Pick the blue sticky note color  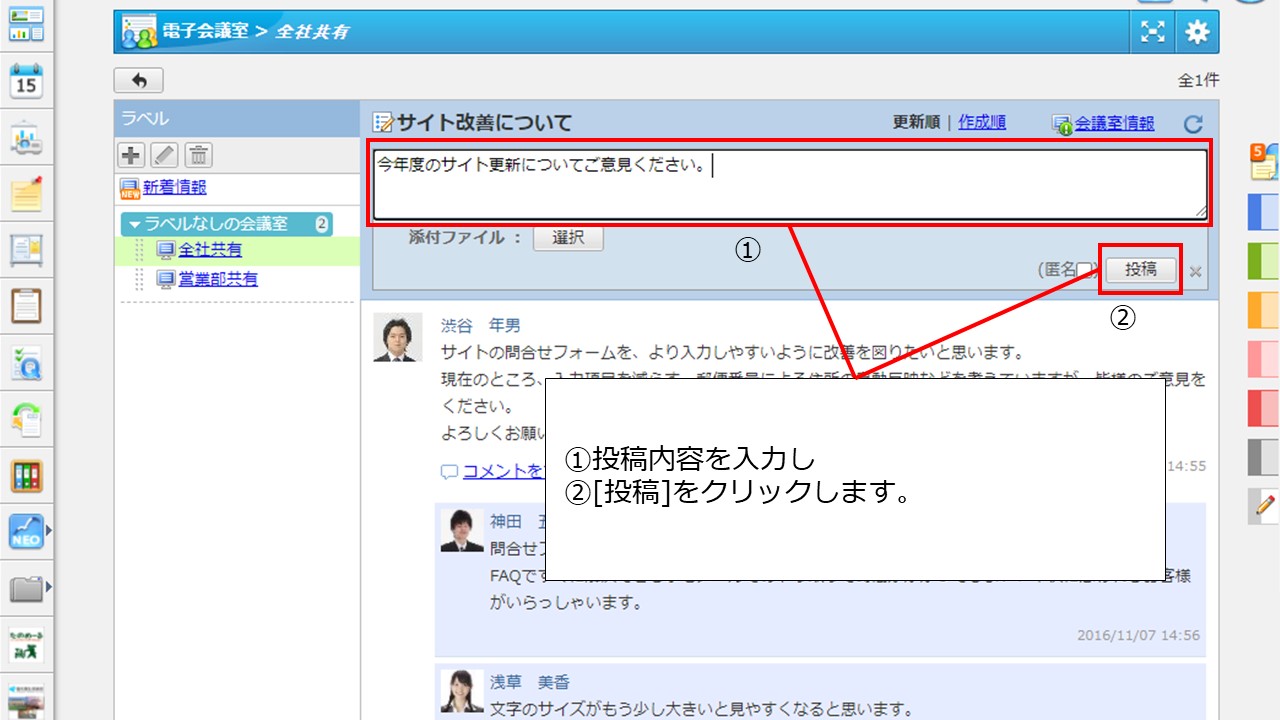[x=1264, y=212]
